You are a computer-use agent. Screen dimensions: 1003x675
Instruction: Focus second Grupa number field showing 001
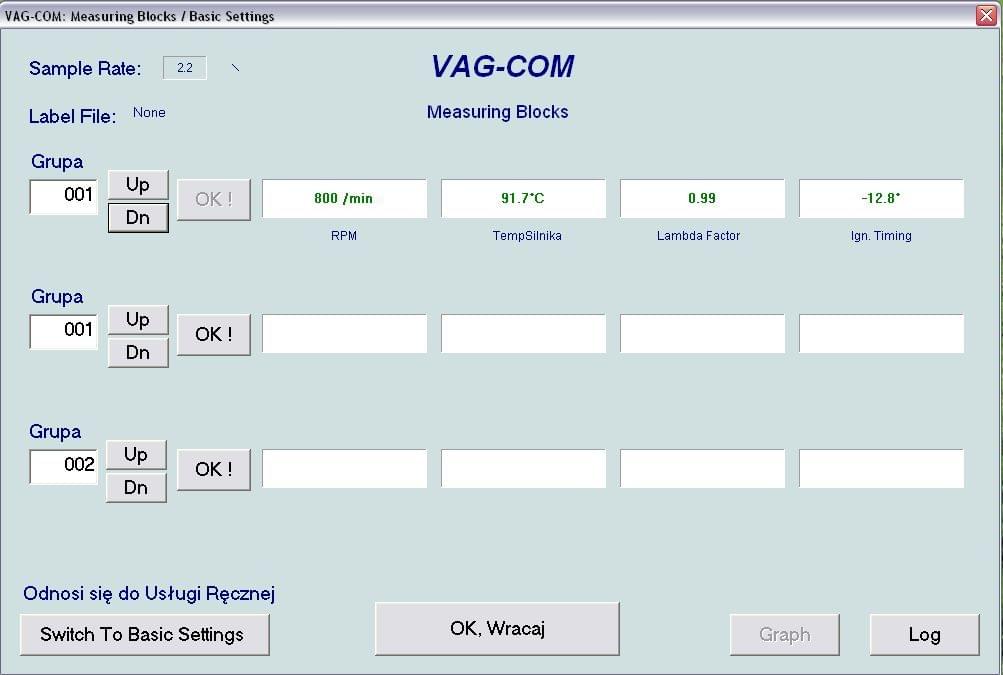pyautogui.click(x=63, y=331)
